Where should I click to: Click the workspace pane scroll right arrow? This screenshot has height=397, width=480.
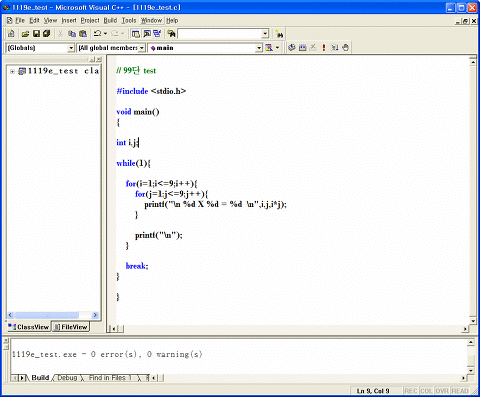point(95,315)
